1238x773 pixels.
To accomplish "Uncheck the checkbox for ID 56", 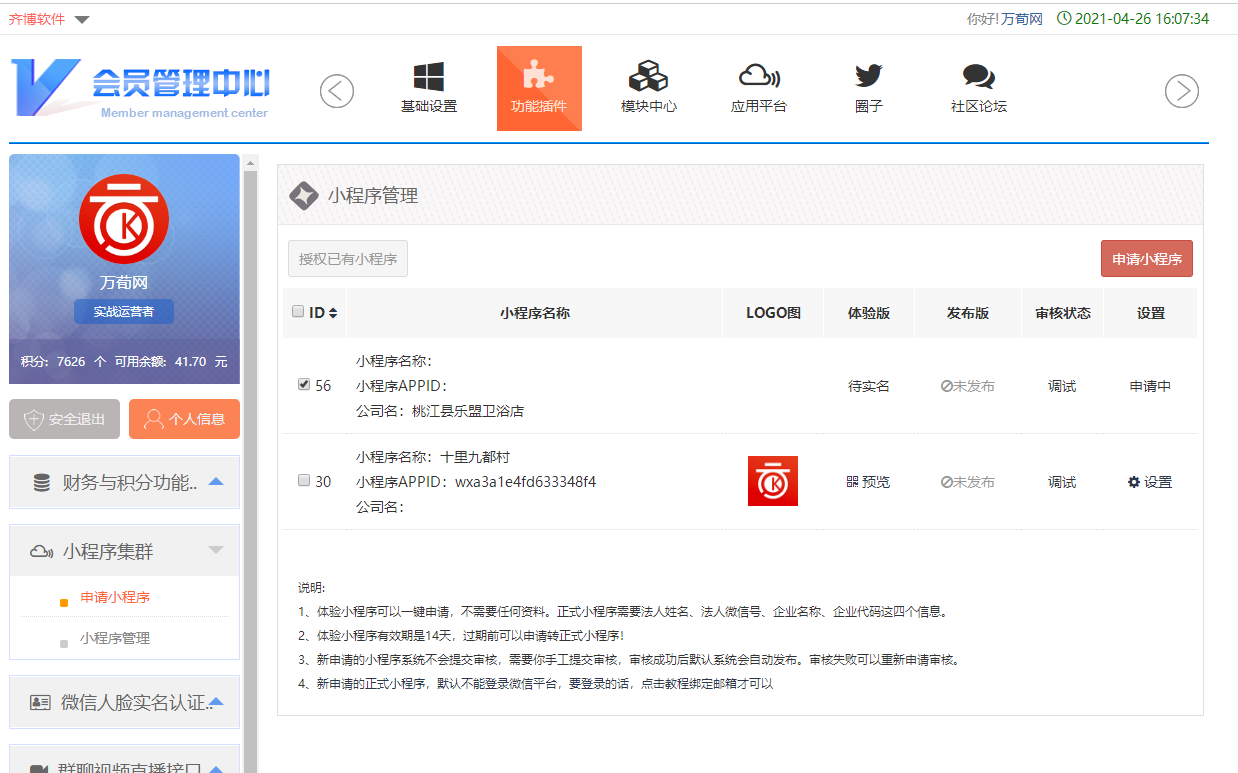I will (304, 384).
